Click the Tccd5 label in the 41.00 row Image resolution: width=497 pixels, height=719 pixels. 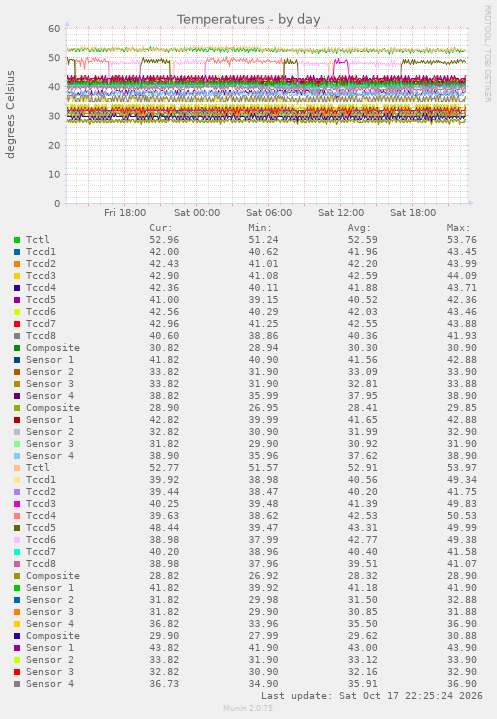click(41, 299)
